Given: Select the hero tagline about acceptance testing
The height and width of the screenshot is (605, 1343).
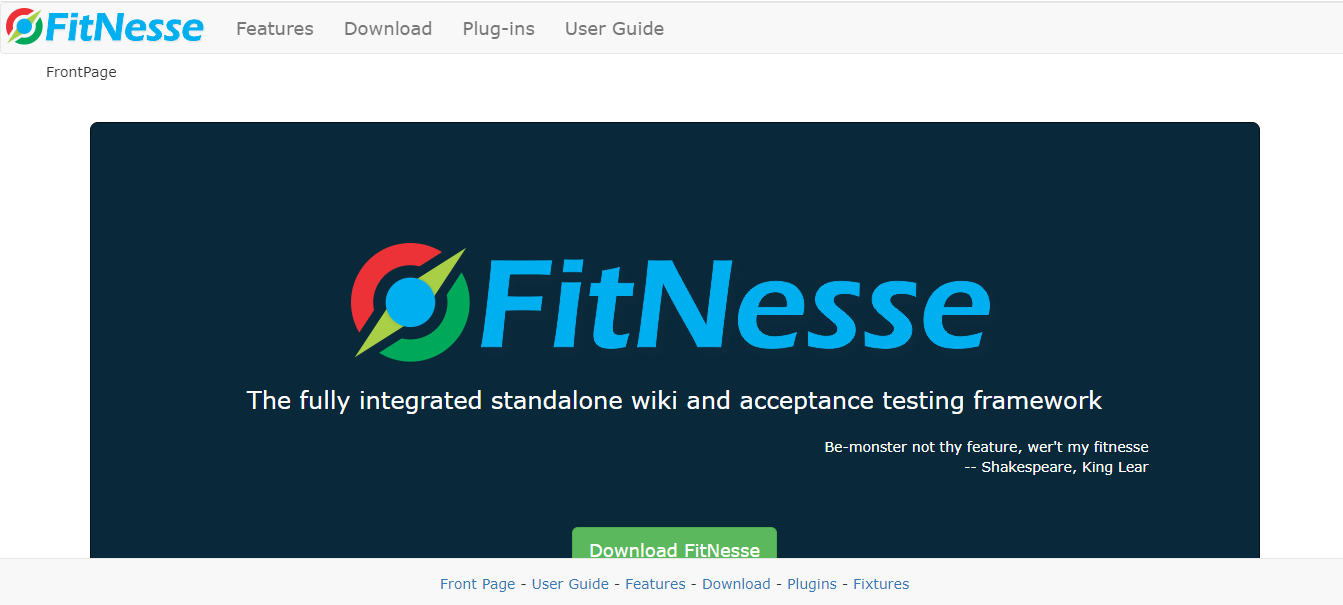Looking at the screenshot, I should click(x=674, y=400).
